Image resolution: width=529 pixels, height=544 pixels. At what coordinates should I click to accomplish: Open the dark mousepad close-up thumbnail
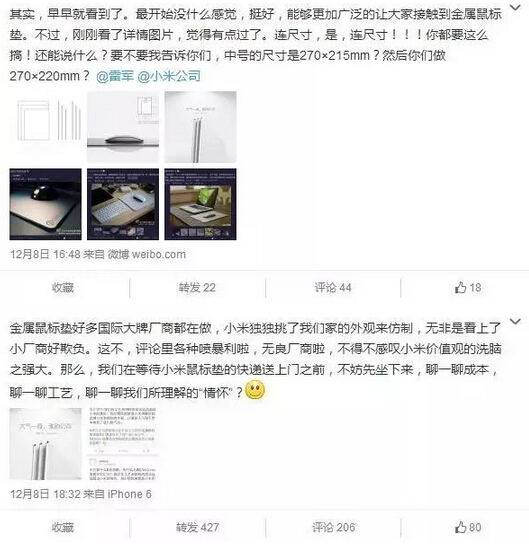[45, 204]
